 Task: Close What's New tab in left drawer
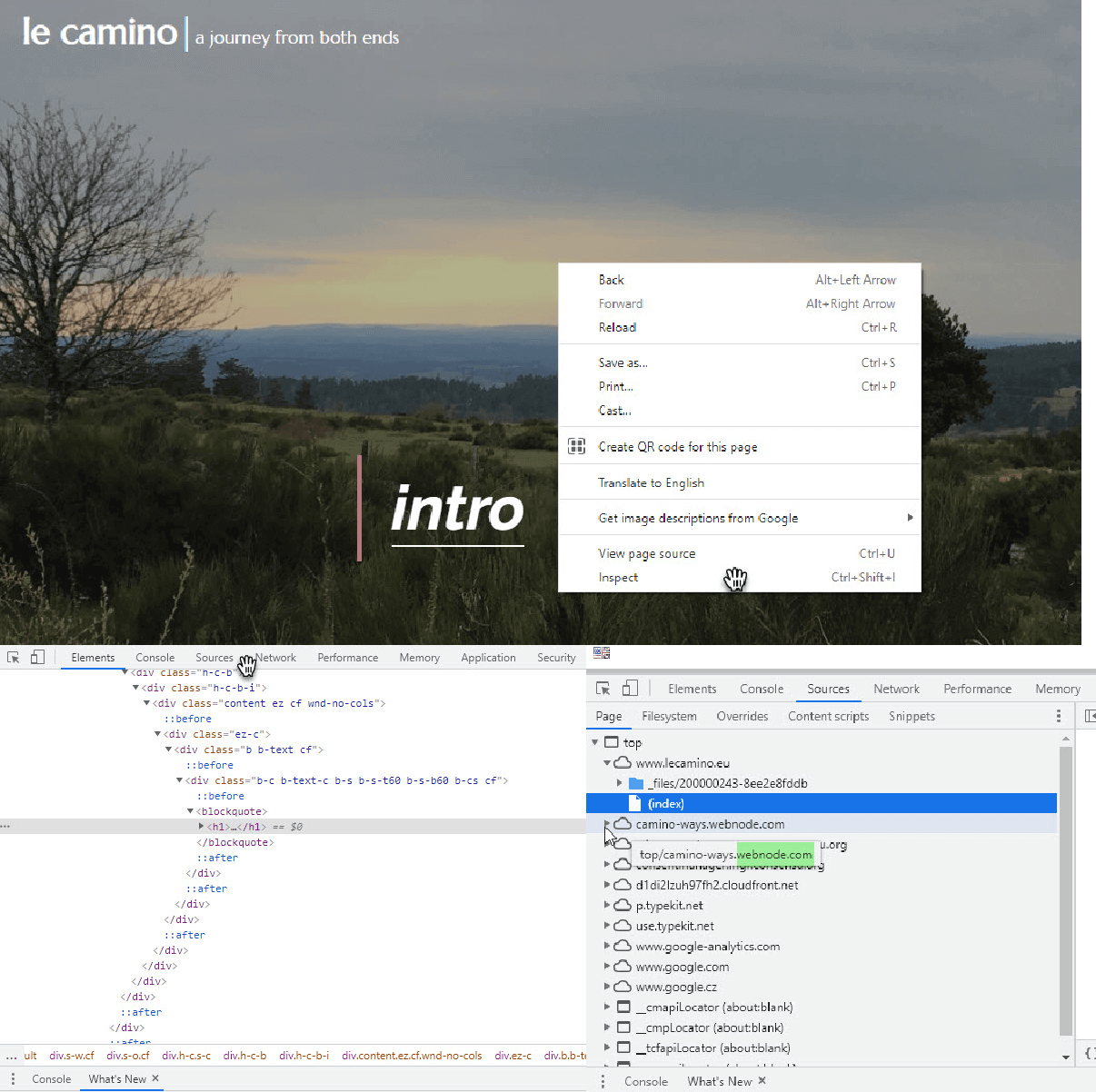click(x=155, y=1078)
